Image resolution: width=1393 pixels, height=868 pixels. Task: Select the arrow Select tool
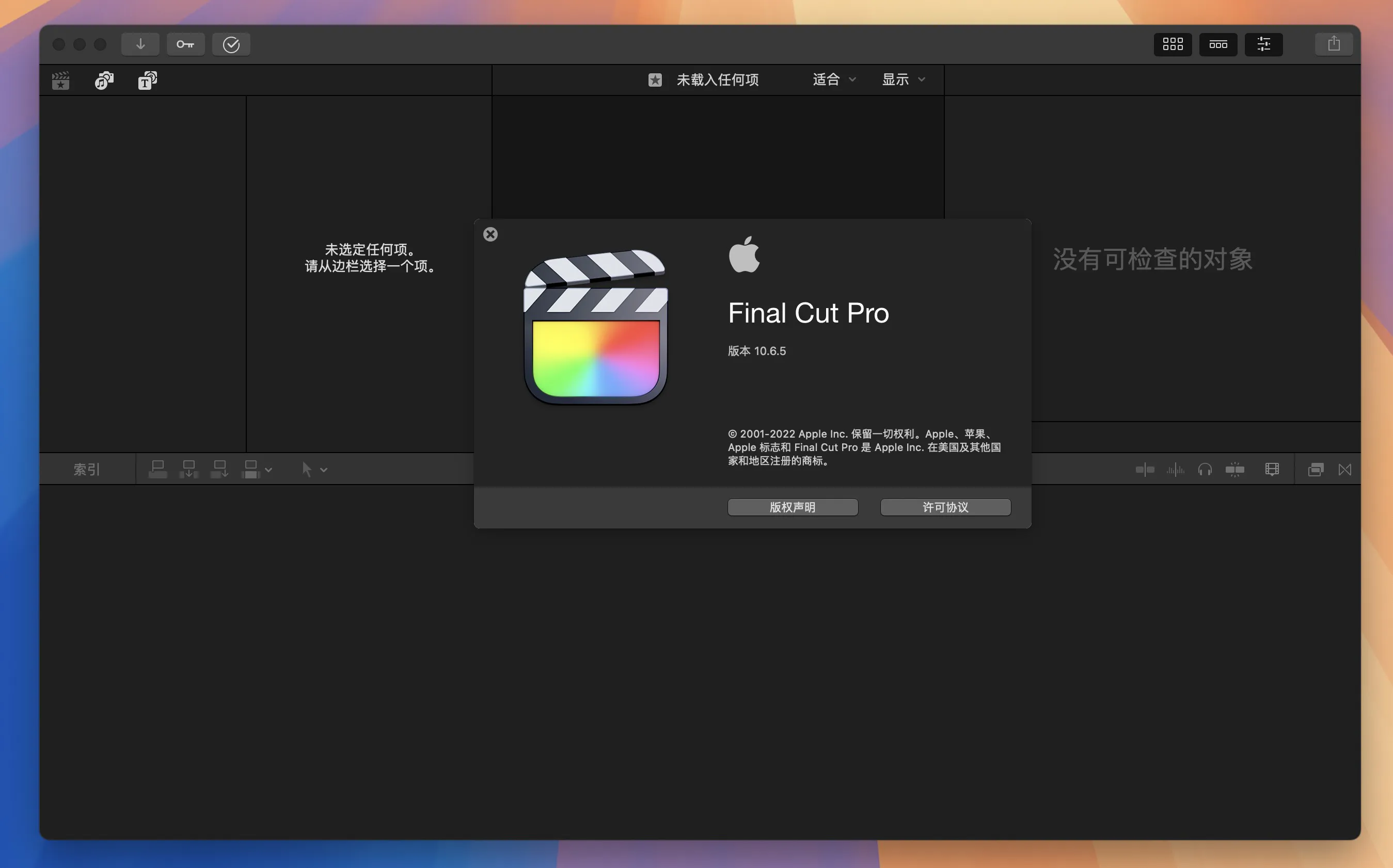click(x=307, y=470)
